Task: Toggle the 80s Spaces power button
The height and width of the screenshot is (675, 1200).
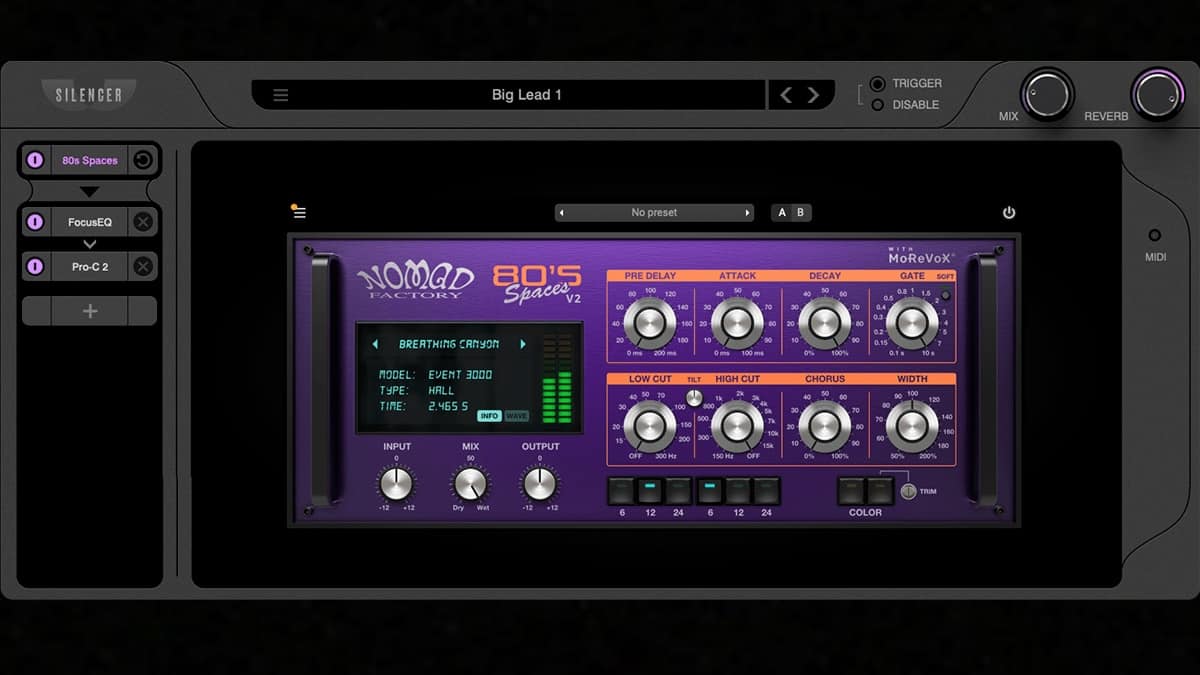Action: coord(1009,213)
